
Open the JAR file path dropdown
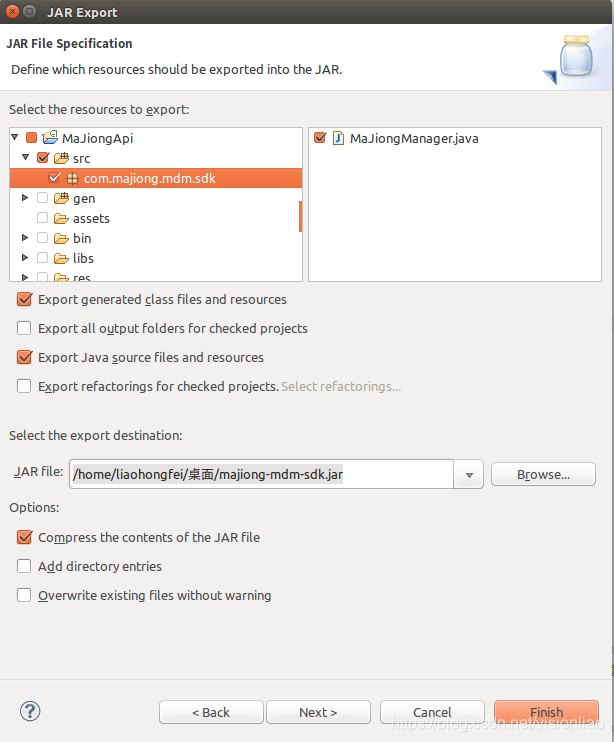point(469,474)
